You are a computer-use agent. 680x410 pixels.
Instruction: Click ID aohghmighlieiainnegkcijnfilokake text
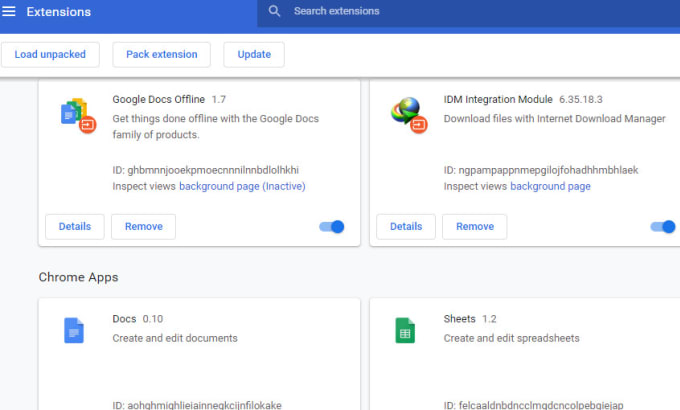197,405
